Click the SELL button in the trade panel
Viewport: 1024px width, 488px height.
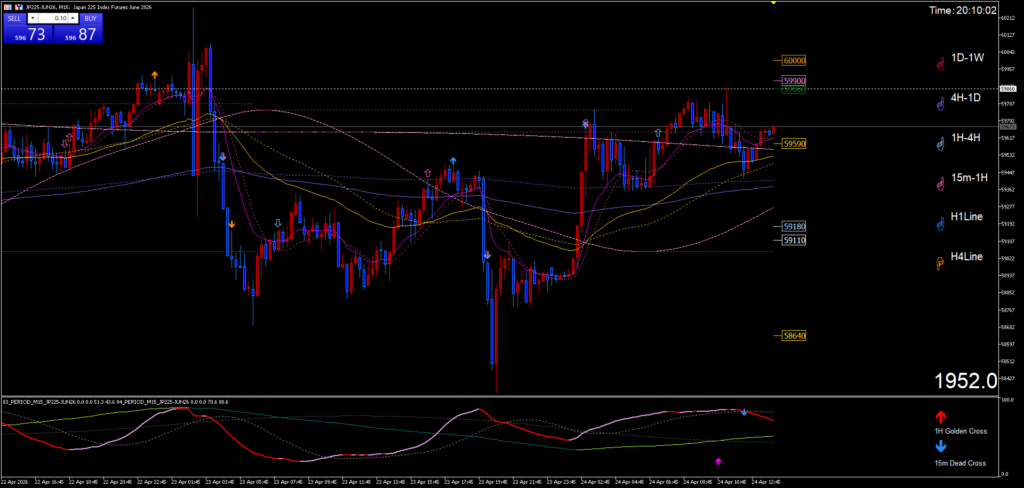(x=13, y=18)
